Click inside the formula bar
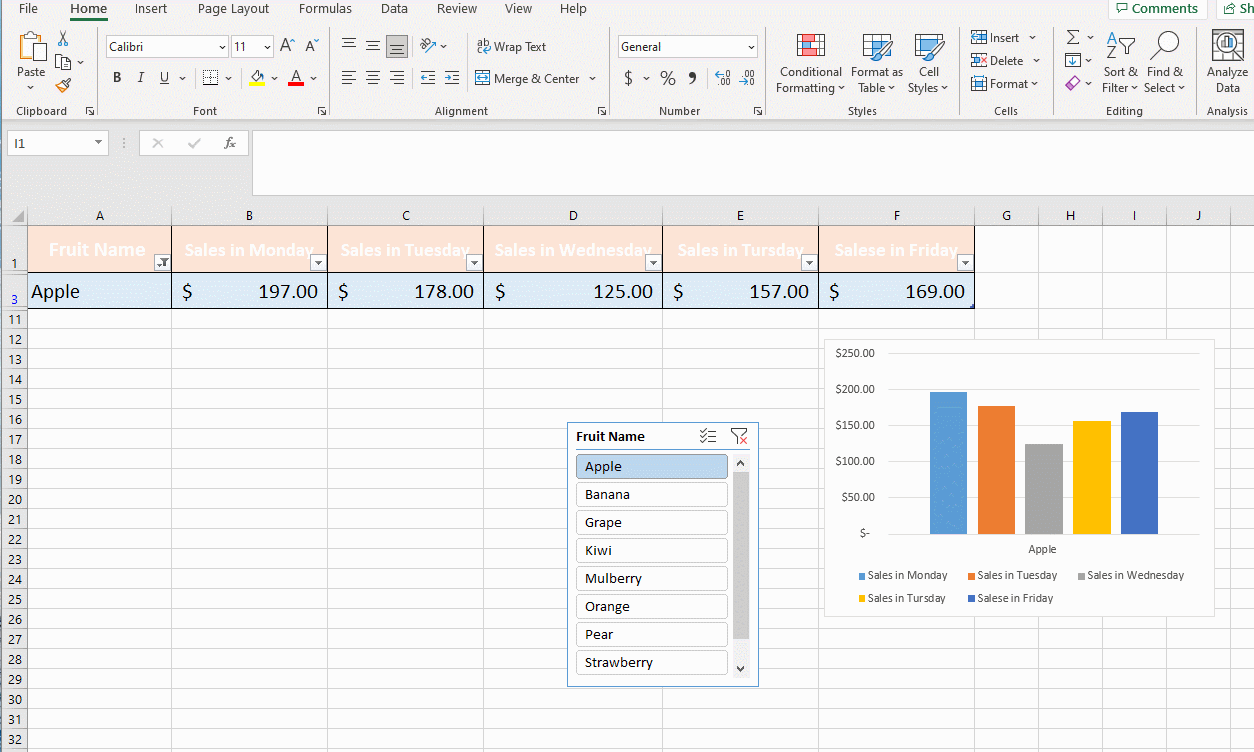The width and height of the screenshot is (1254, 752). click(x=752, y=162)
